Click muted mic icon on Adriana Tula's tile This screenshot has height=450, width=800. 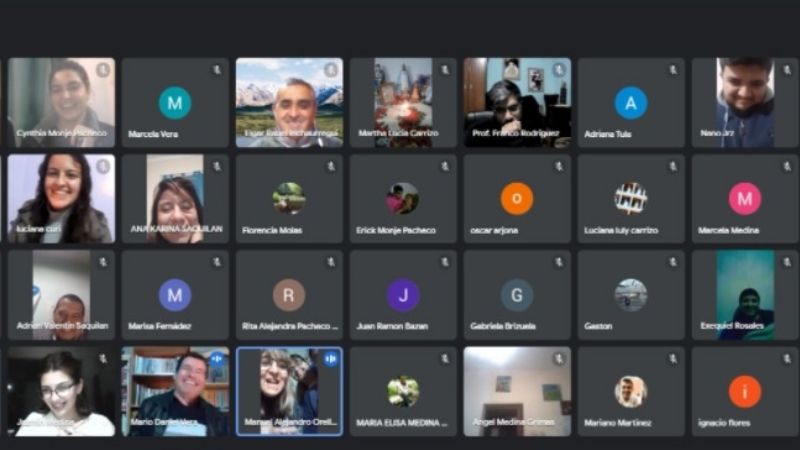click(x=673, y=70)
